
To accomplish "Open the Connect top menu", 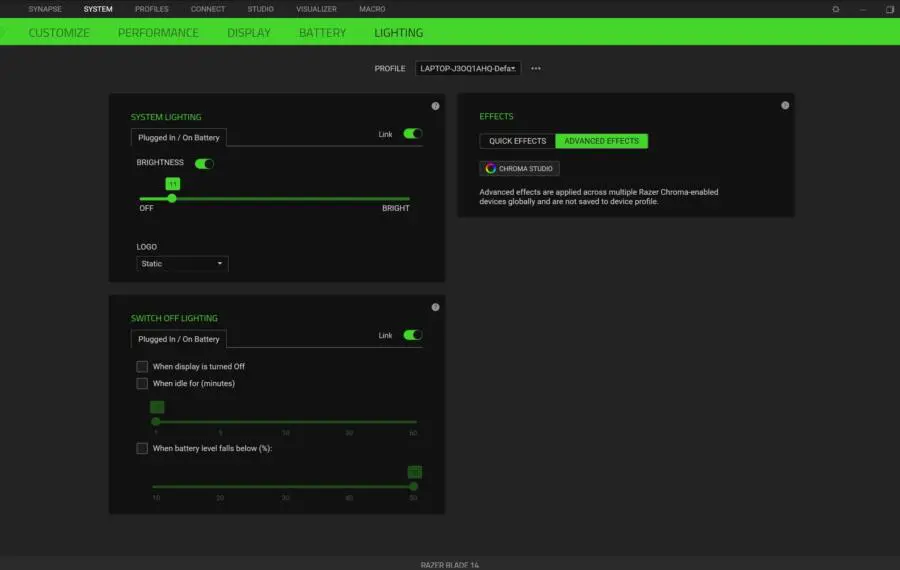I will [x=208, y=9].
